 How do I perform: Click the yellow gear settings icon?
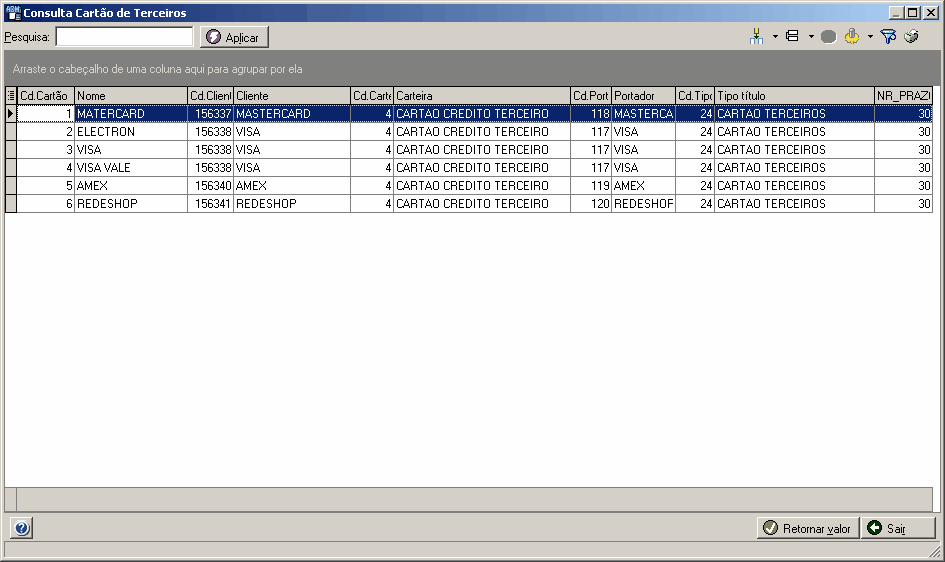(x=852, y=37)
